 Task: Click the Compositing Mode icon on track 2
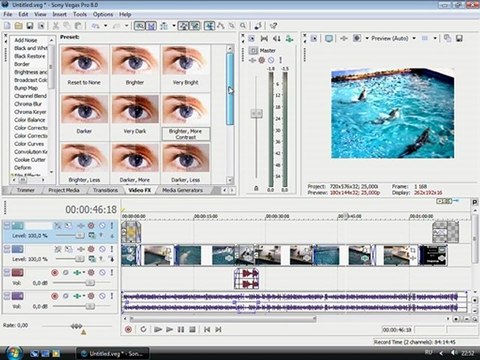click(92, 259)
